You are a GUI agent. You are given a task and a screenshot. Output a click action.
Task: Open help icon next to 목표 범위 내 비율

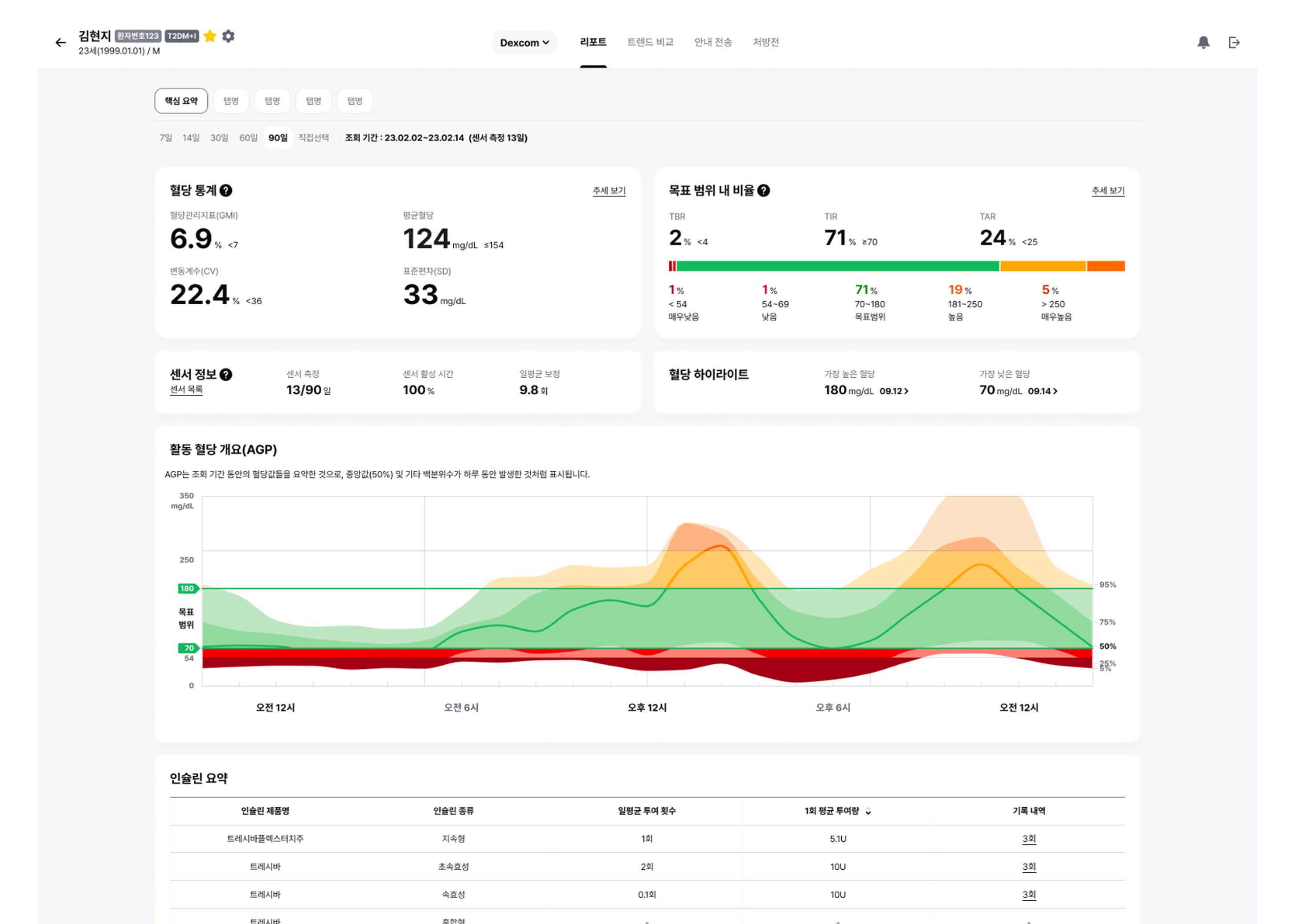coord(764,191)
